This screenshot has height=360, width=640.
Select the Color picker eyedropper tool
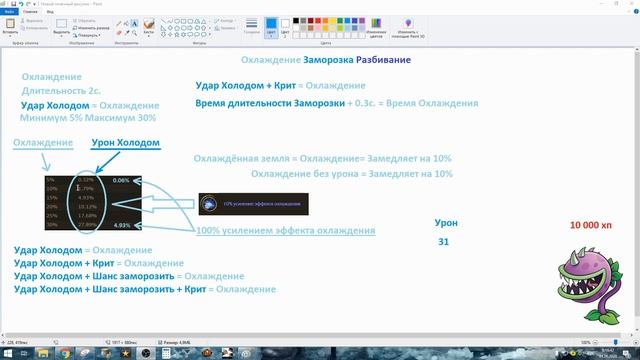tap(127, 33)
